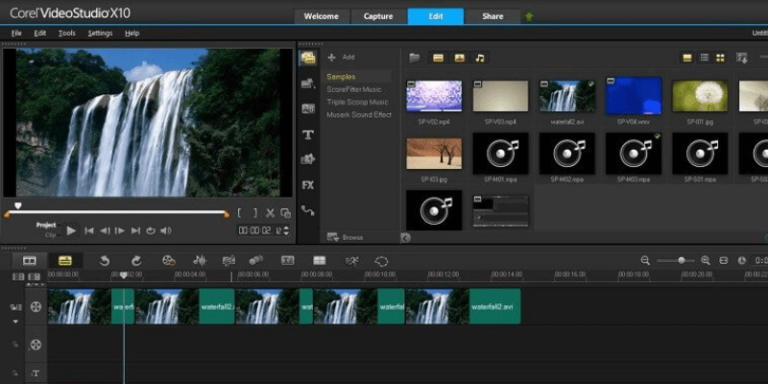Toggle the hide titles view button
This screenshot has width=768, height=384.
687,58
